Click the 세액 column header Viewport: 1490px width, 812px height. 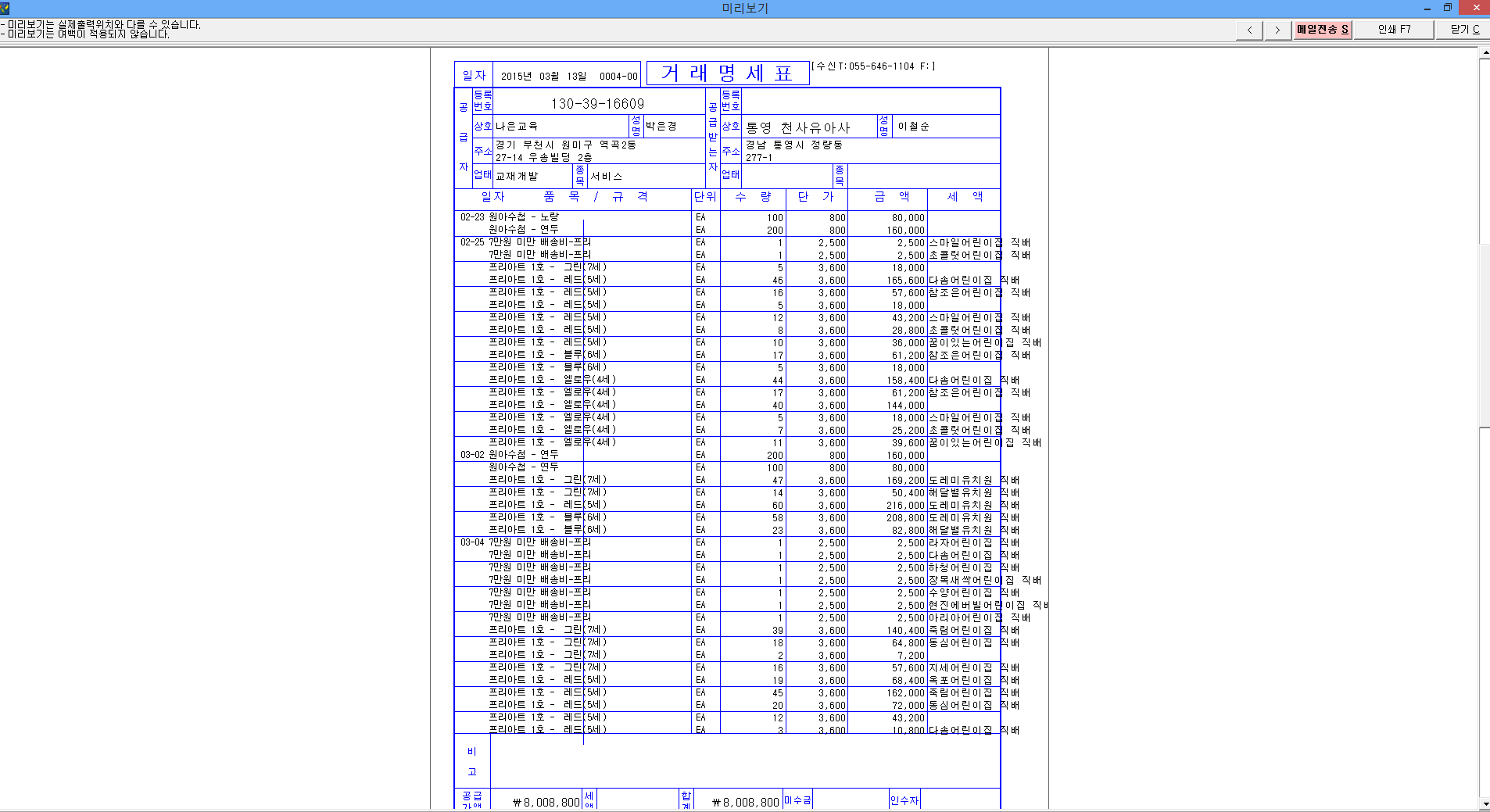pyautogui.click(x=965, y=197)
